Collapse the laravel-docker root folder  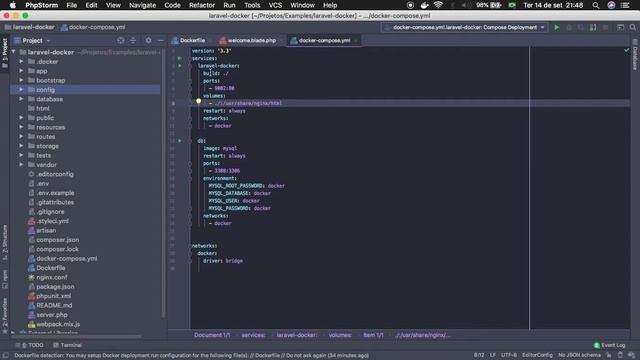[13, 52]
